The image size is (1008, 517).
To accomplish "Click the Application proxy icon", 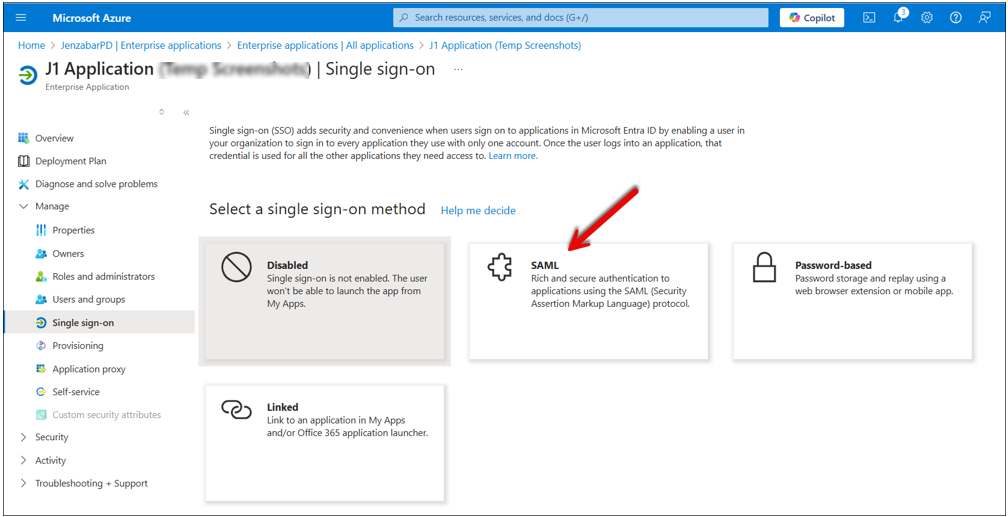I will (x=41, y=369).
